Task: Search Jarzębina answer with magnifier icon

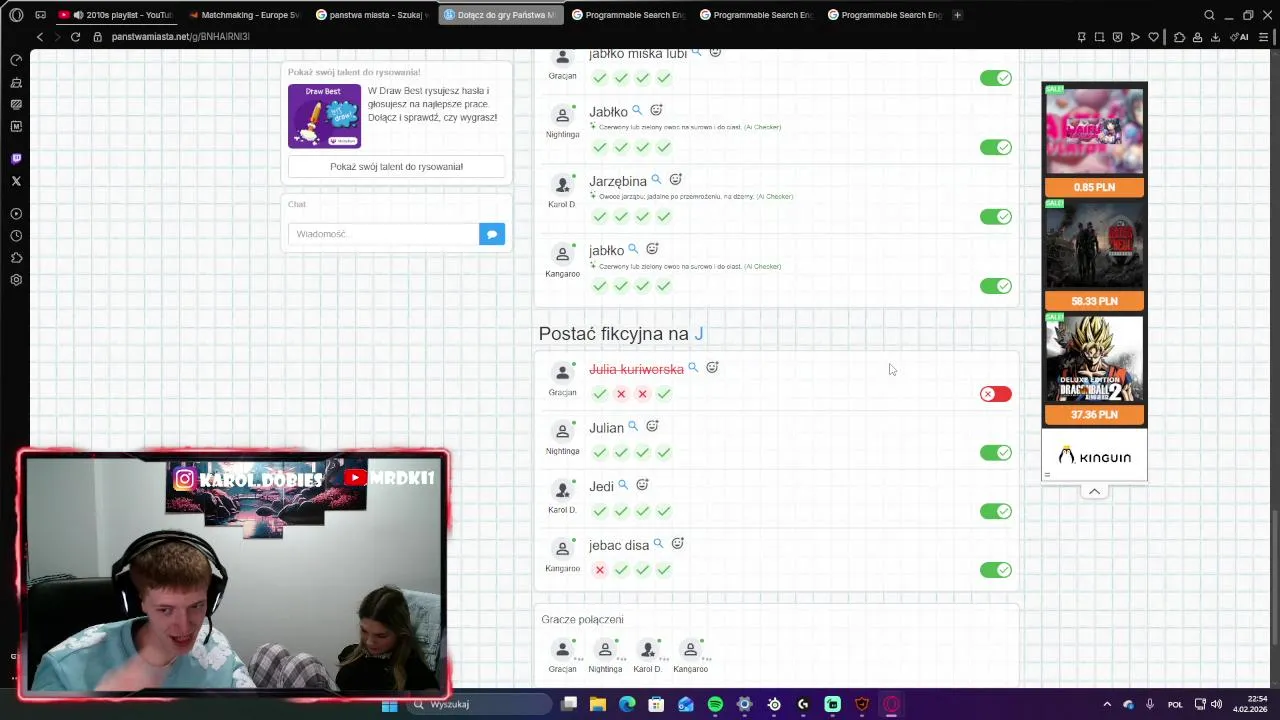Action: [x=656, y=180]
